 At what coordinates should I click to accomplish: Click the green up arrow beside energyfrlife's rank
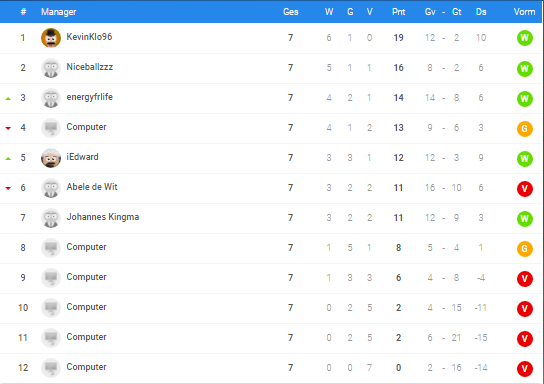pos(8,99)
